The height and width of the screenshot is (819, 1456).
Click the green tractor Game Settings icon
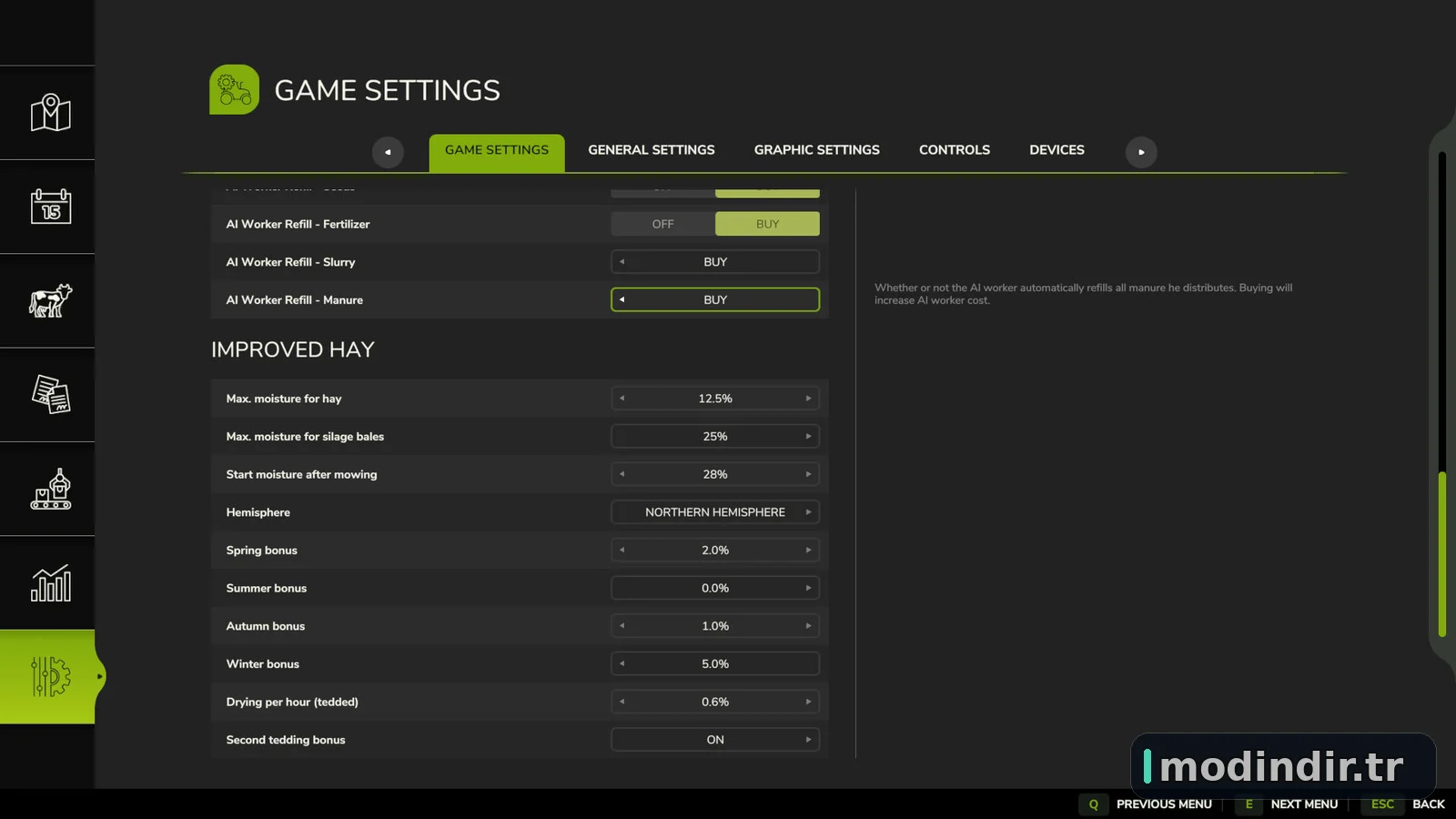pyautogui.click(x=234, y=89)
